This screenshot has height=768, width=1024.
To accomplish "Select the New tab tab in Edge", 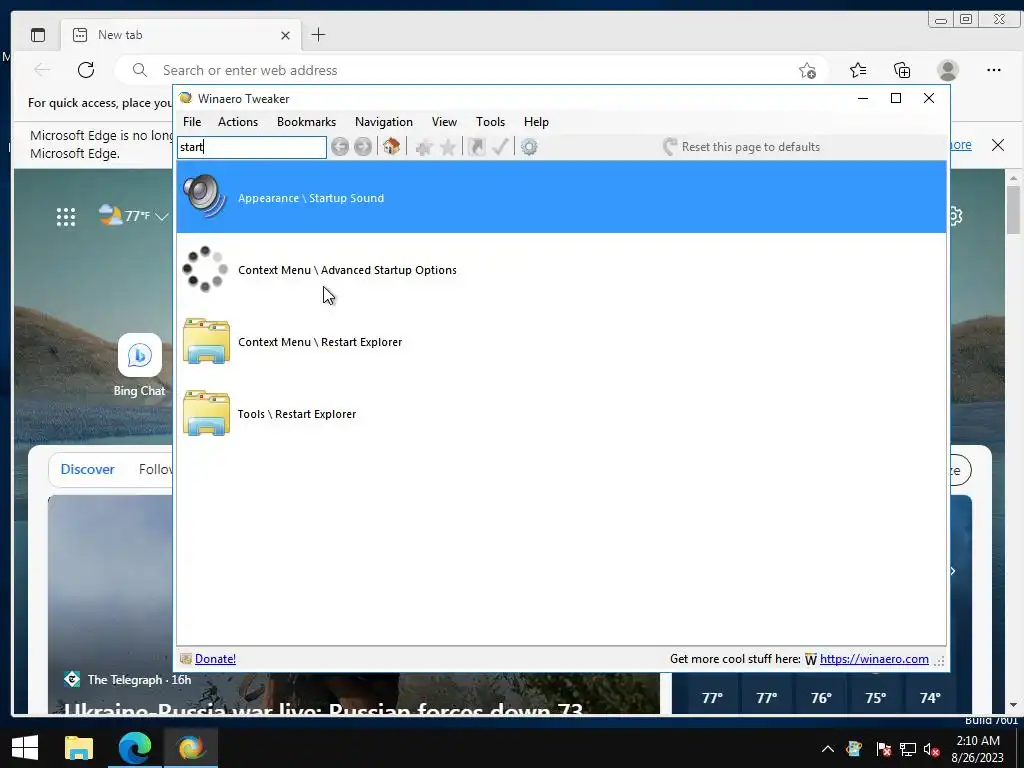I will 181,35.
